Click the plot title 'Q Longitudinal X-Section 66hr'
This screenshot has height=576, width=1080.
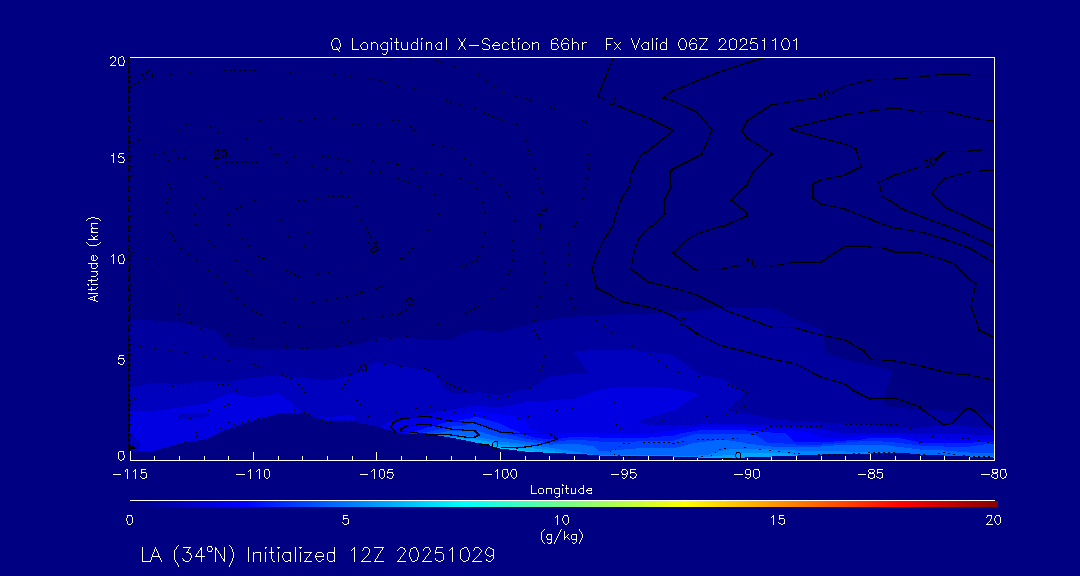459,45
